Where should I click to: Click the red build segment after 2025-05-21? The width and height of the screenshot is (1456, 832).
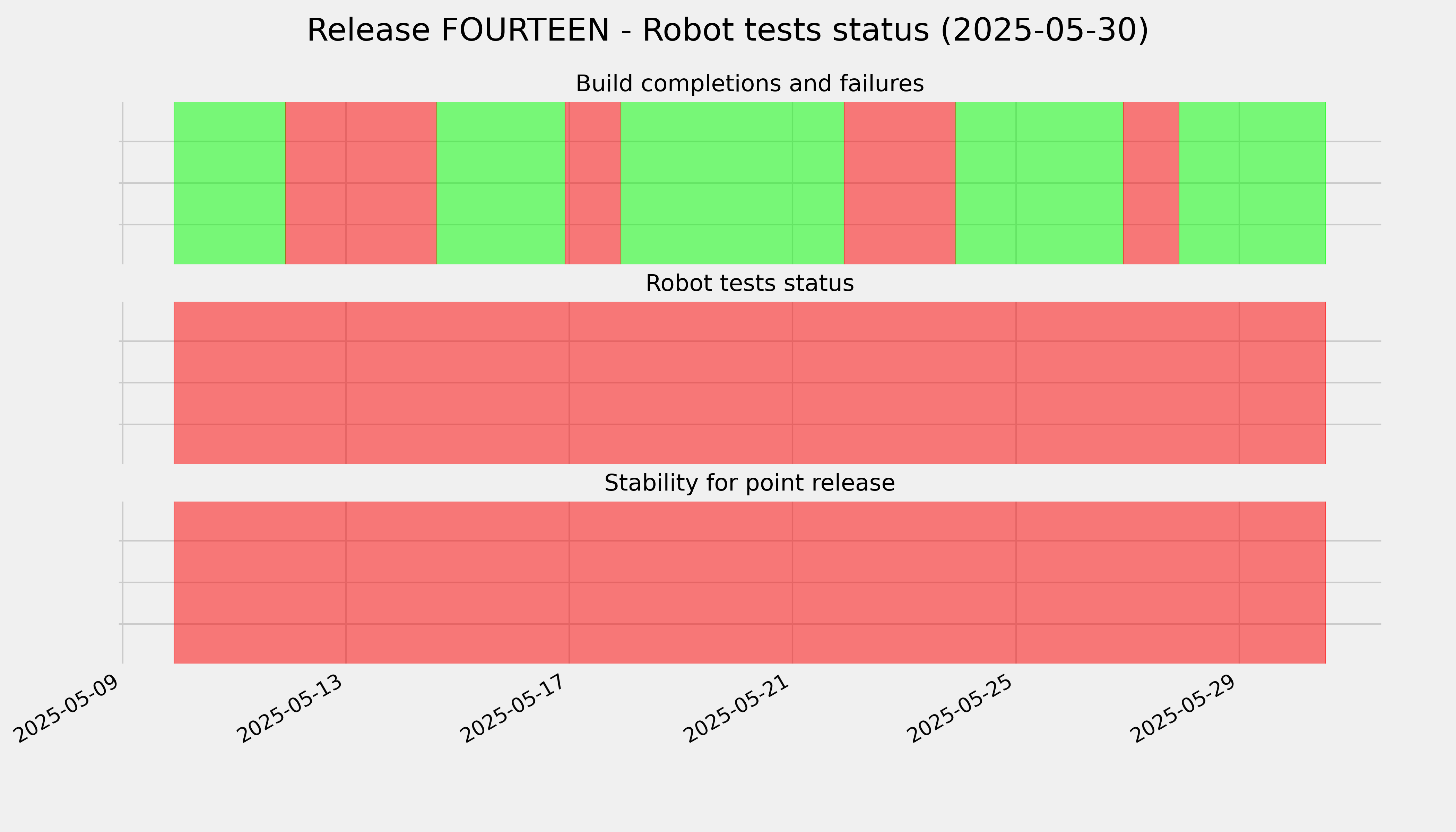900,183
